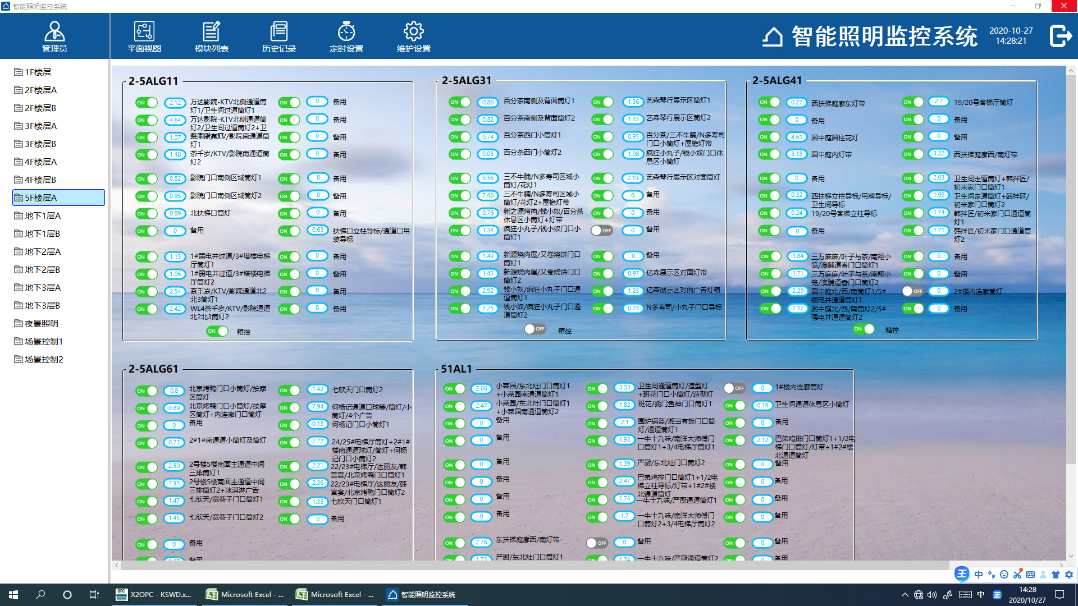1078x606 pixels.
Task: Click the 0.63 value box in 2-5ALG11
Action: pos(317,230)
